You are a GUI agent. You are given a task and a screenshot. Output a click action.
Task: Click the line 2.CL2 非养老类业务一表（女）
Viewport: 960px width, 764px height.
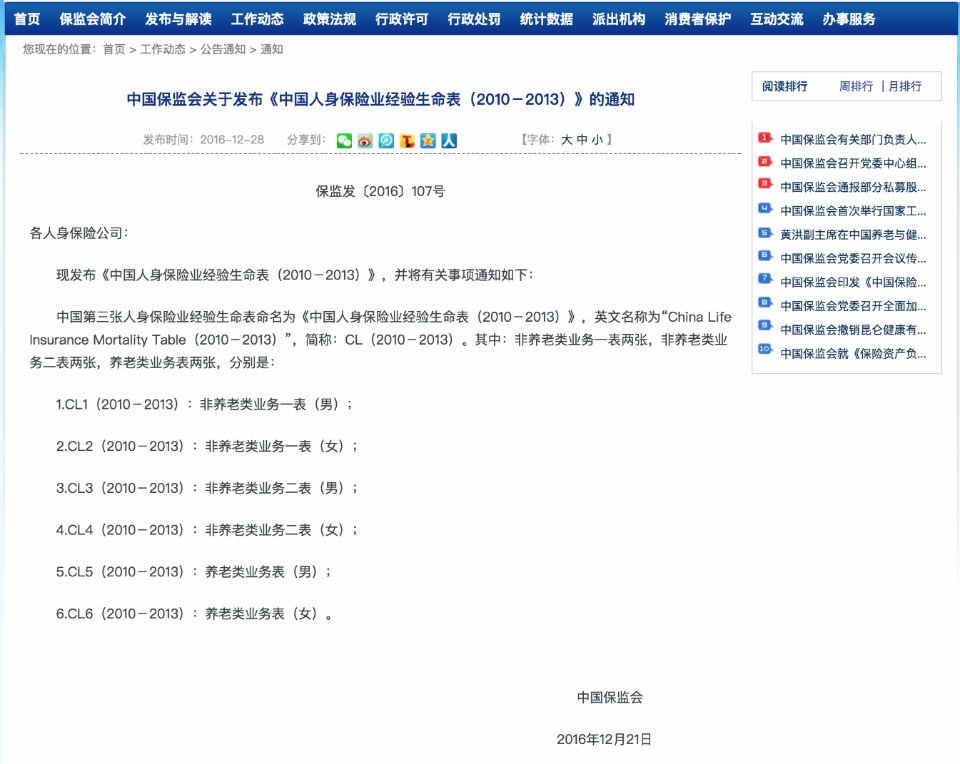[x=207, y=446]
